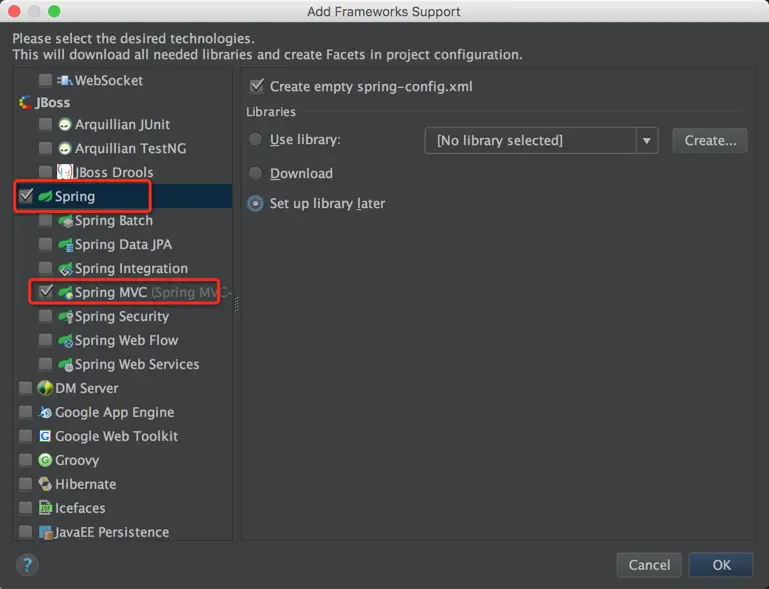Image resolution: width=769 pixels, height=589 pixels.
Task: Check the Icefaces checkbox
Action: tap(26, 508)
